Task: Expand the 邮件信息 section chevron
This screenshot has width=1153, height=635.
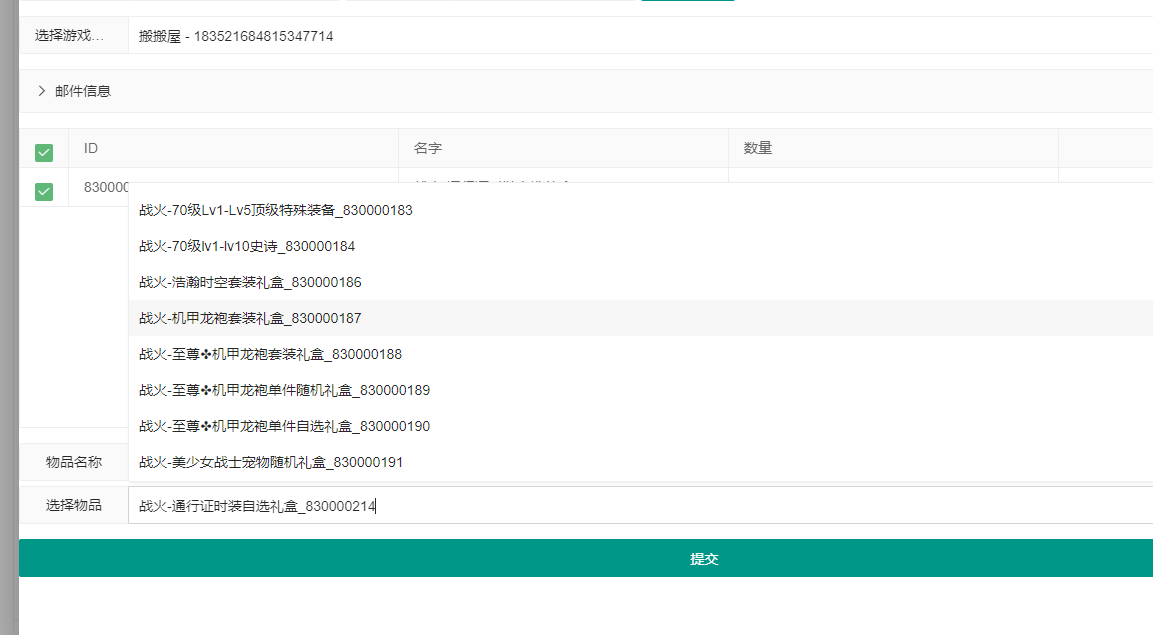Action: pos(42,91)
